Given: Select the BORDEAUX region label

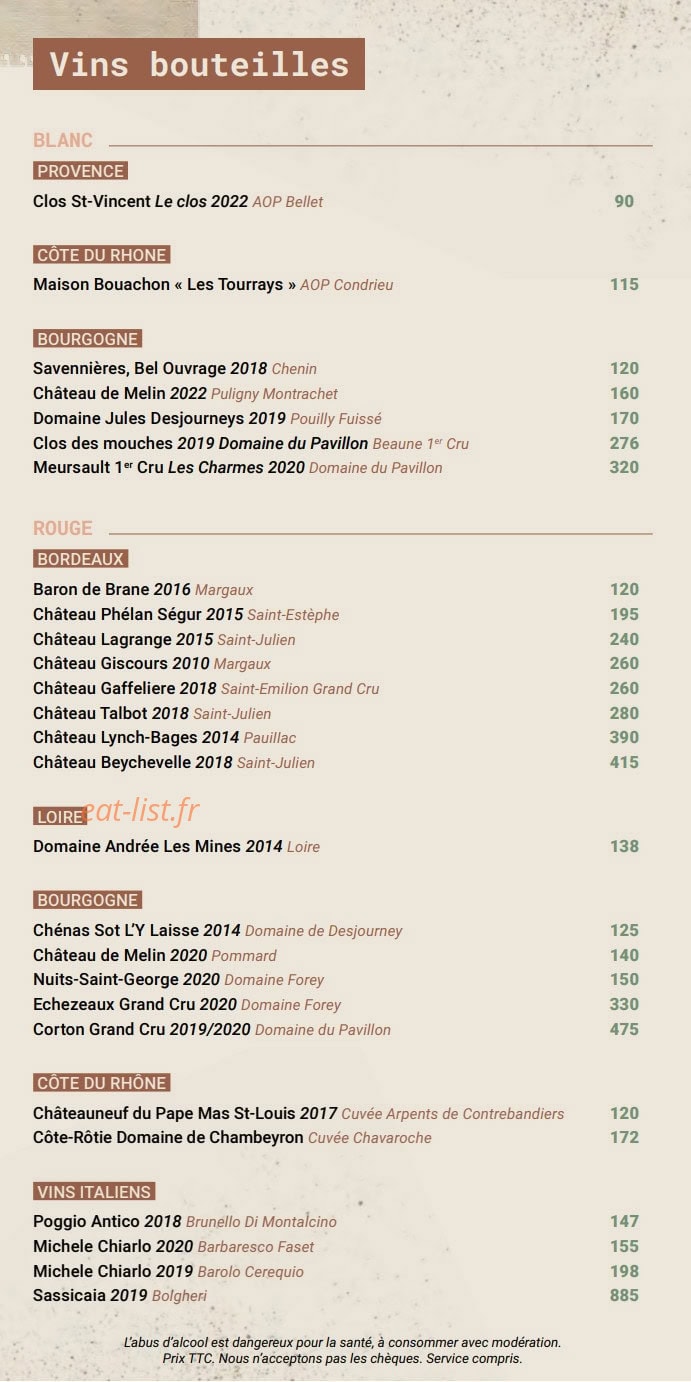Looking at the screenshot, I should coord(80,559).
